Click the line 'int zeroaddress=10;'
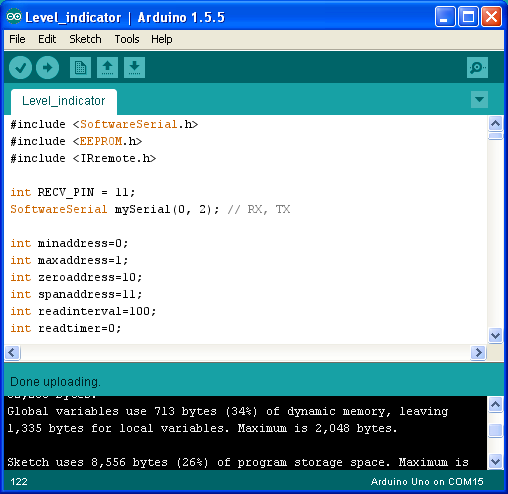This screenshot has width=508, height=494. 76,277
